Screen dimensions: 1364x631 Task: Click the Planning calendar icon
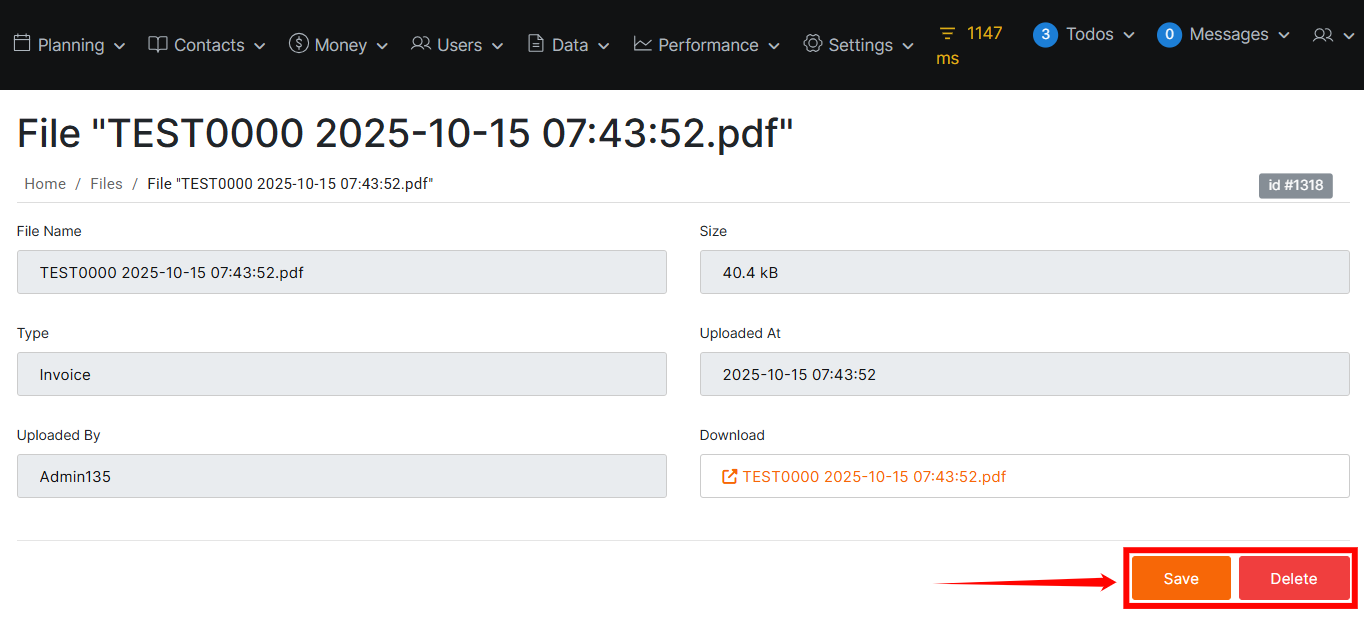point(22,44)
